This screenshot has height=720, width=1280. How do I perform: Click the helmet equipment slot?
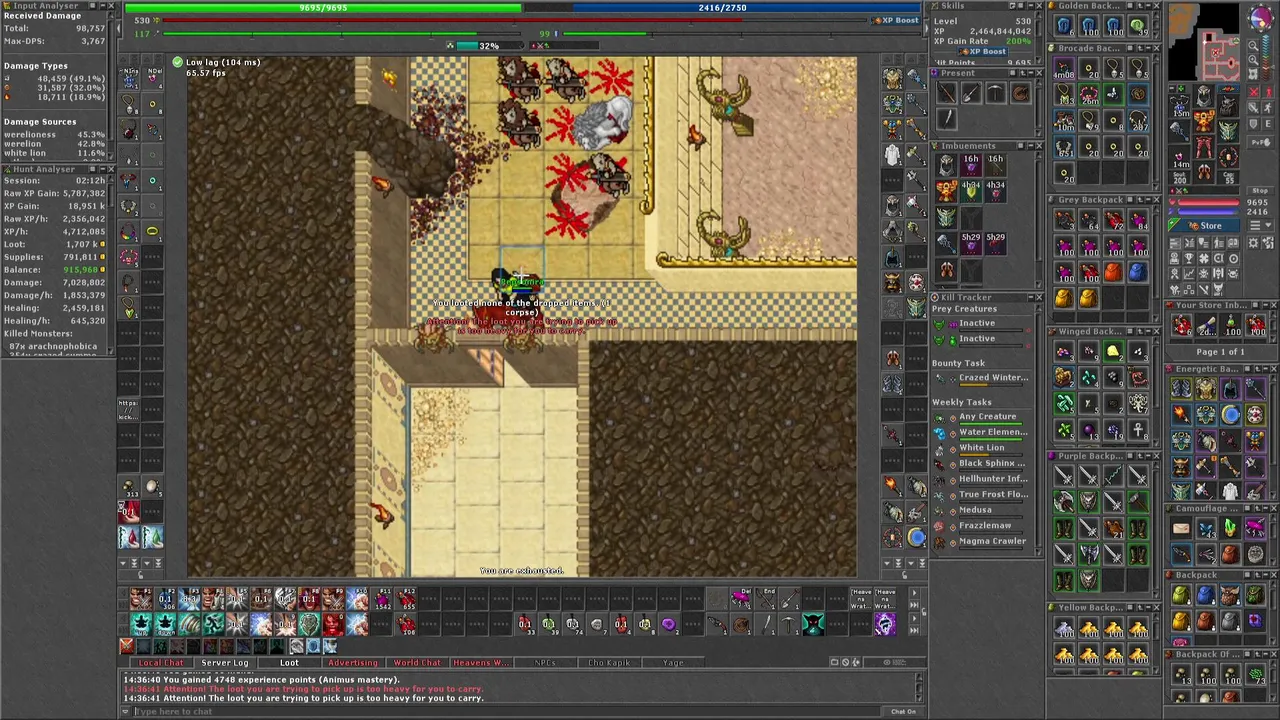tap(1204, 96)
